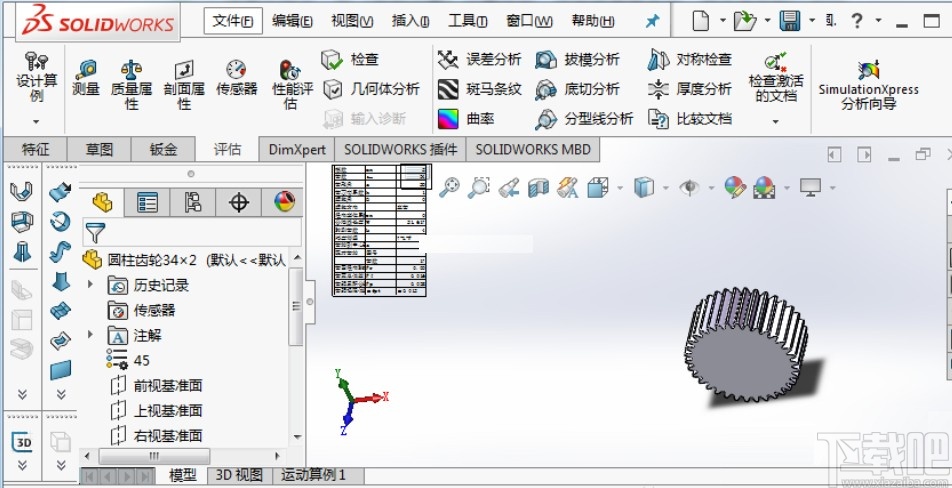
Task: Open 对称检查 symmetry check
Action: point(690,59)
